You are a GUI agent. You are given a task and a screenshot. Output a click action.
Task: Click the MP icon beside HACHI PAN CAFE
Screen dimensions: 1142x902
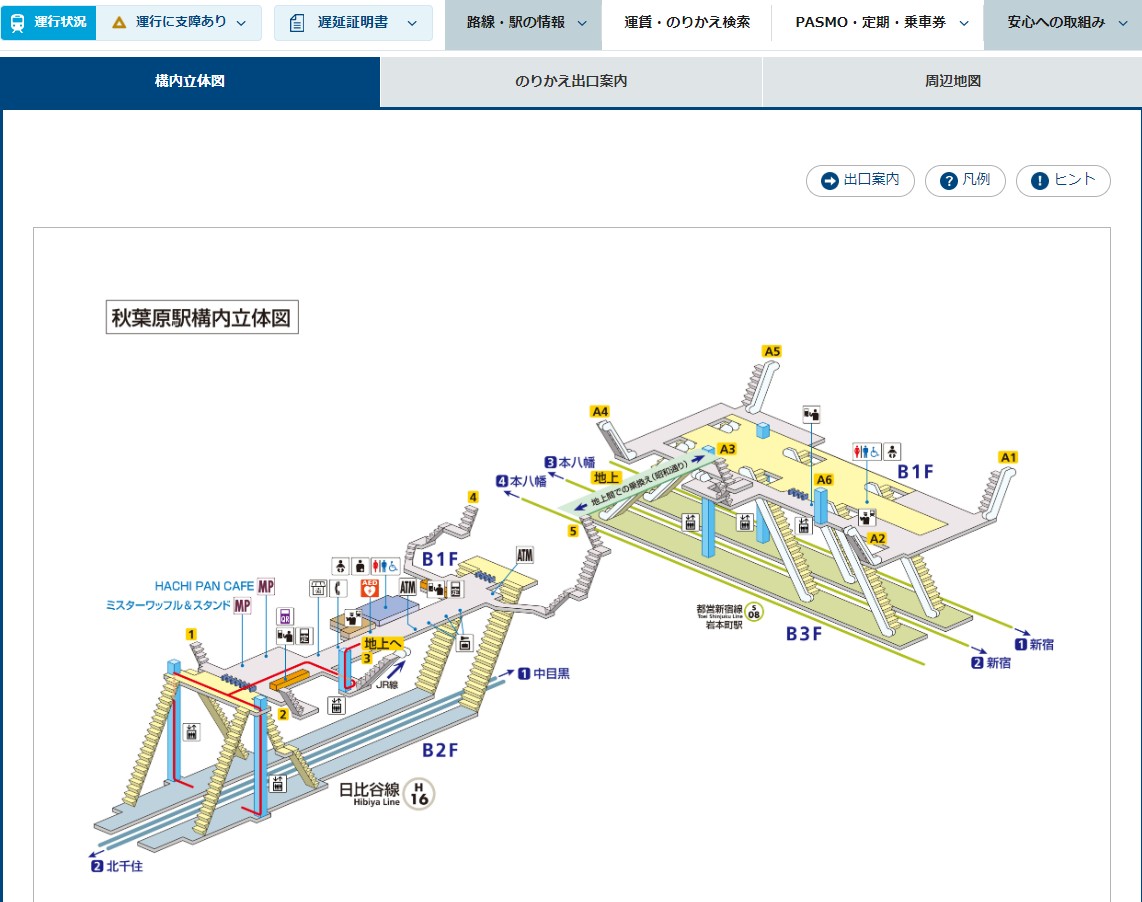pyautogui.click(x=266, y=586)
